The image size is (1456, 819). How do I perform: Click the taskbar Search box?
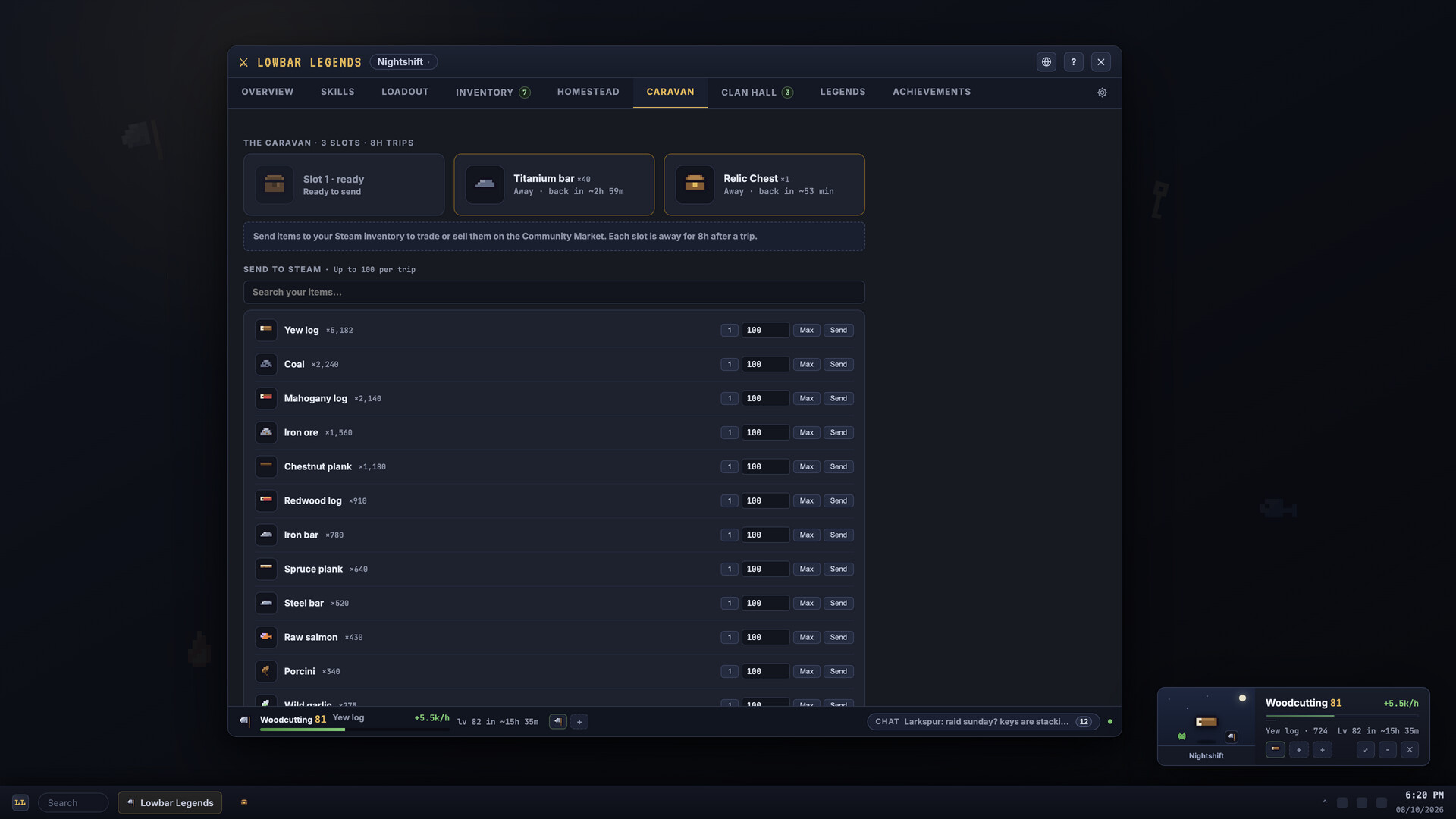73,802
